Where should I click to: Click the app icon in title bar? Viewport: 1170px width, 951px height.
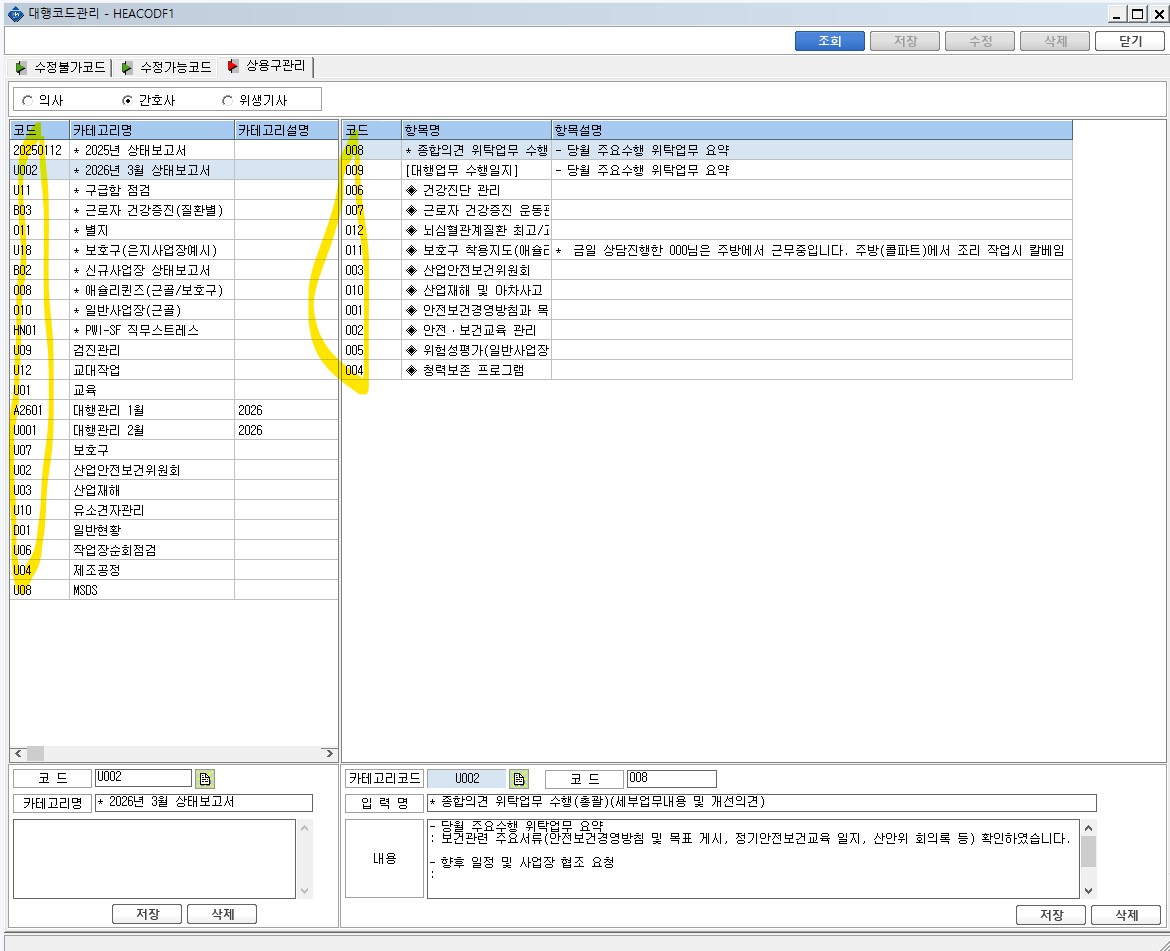[x=15, y=13]
